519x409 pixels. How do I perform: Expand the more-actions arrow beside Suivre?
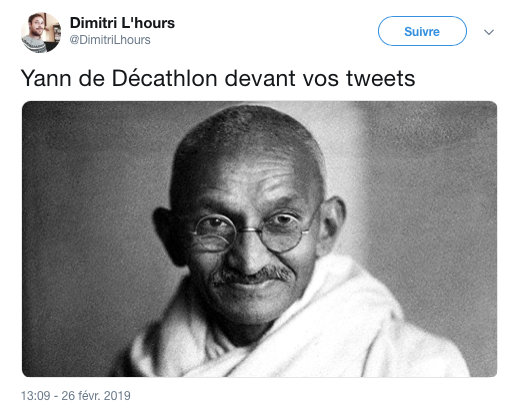pos(489,32)
